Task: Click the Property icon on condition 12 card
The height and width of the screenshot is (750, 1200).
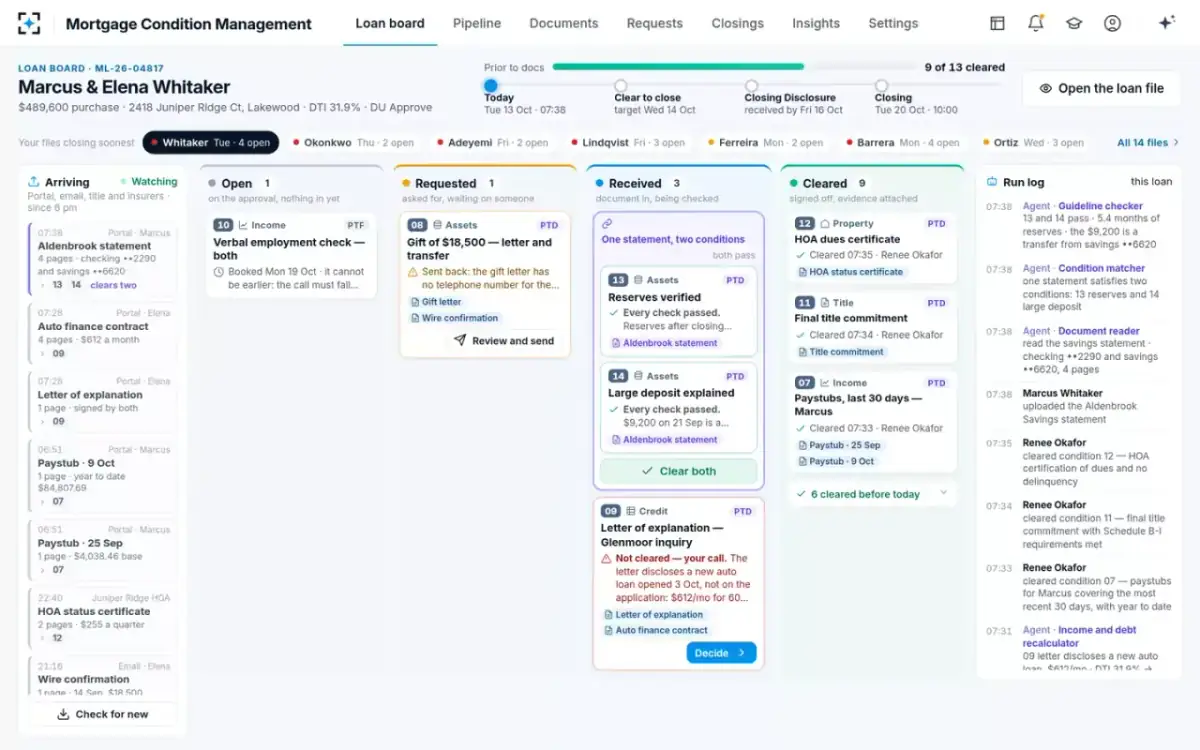Action: pos(825,224)
